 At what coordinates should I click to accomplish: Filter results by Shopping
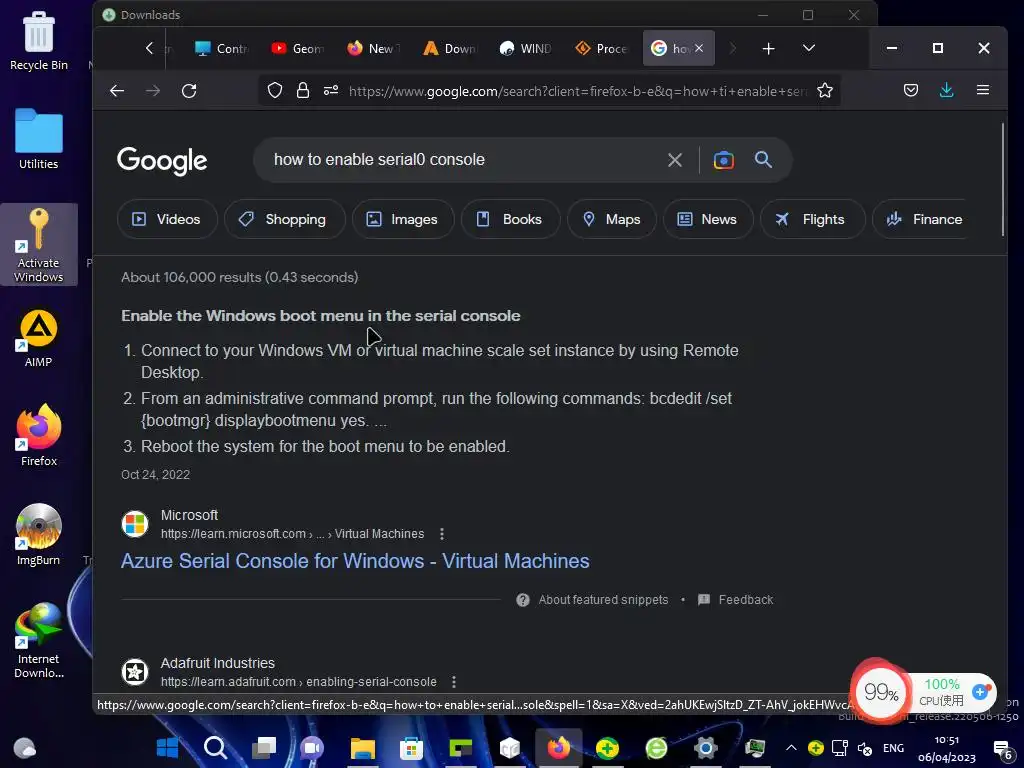[285, 219]
